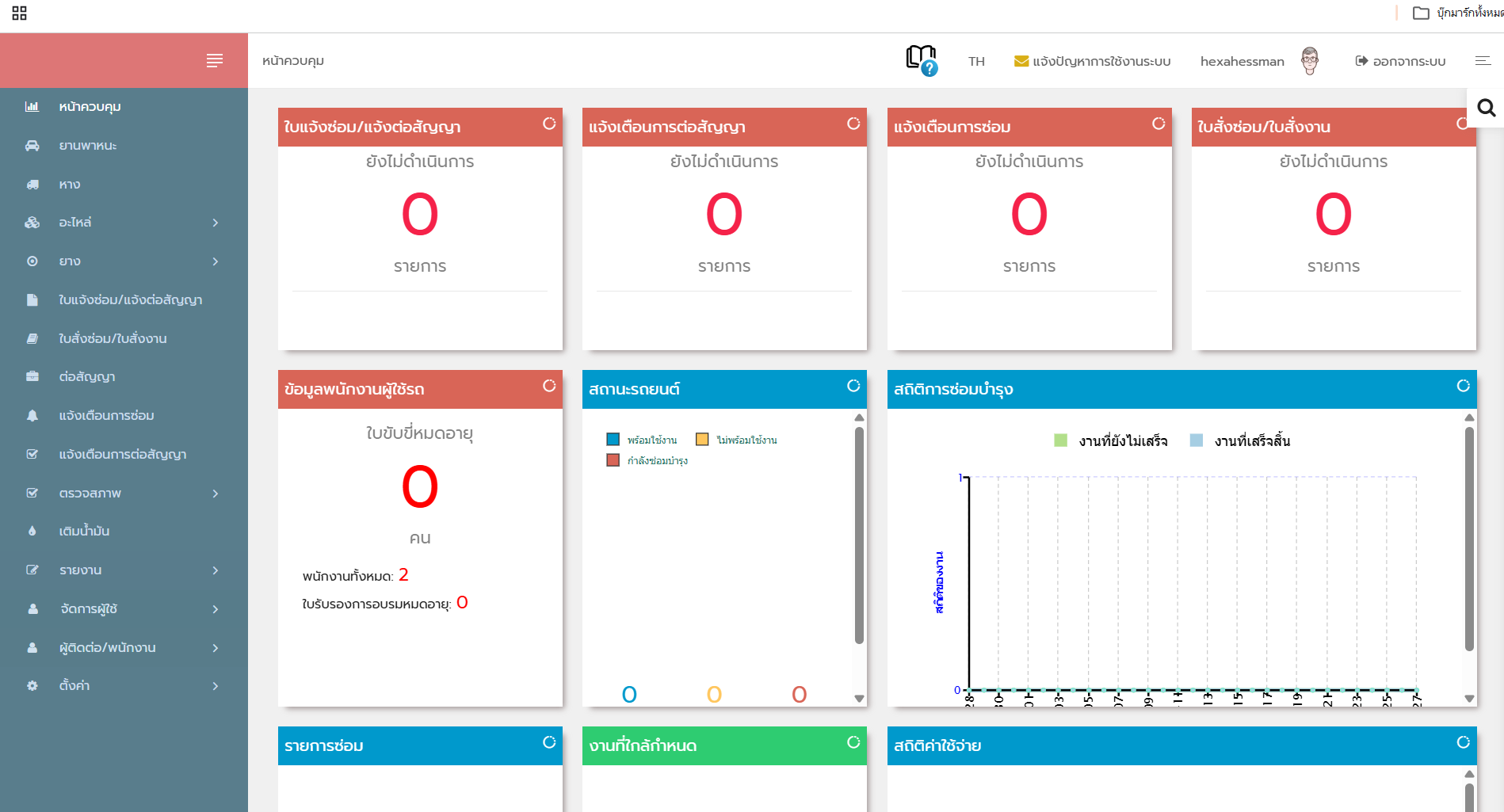Refresh งานที่ใกล้กำหนด card
1504x812 pixels.
853,742
